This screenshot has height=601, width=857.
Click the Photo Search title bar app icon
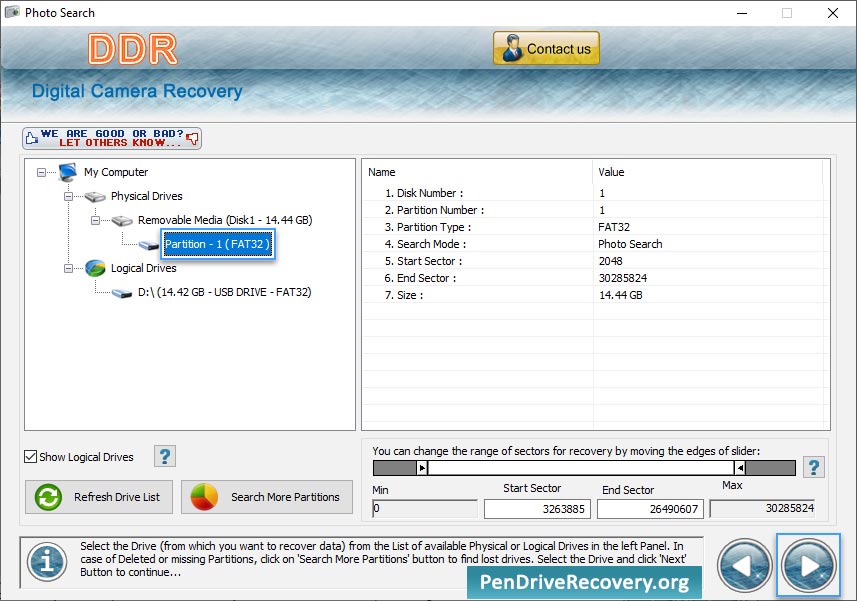[12, 12]
